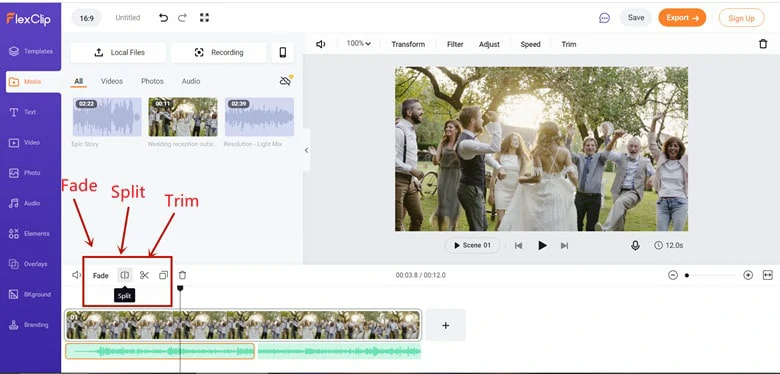
Task: Click the Local Files upload button
Action: coord(118,53)
